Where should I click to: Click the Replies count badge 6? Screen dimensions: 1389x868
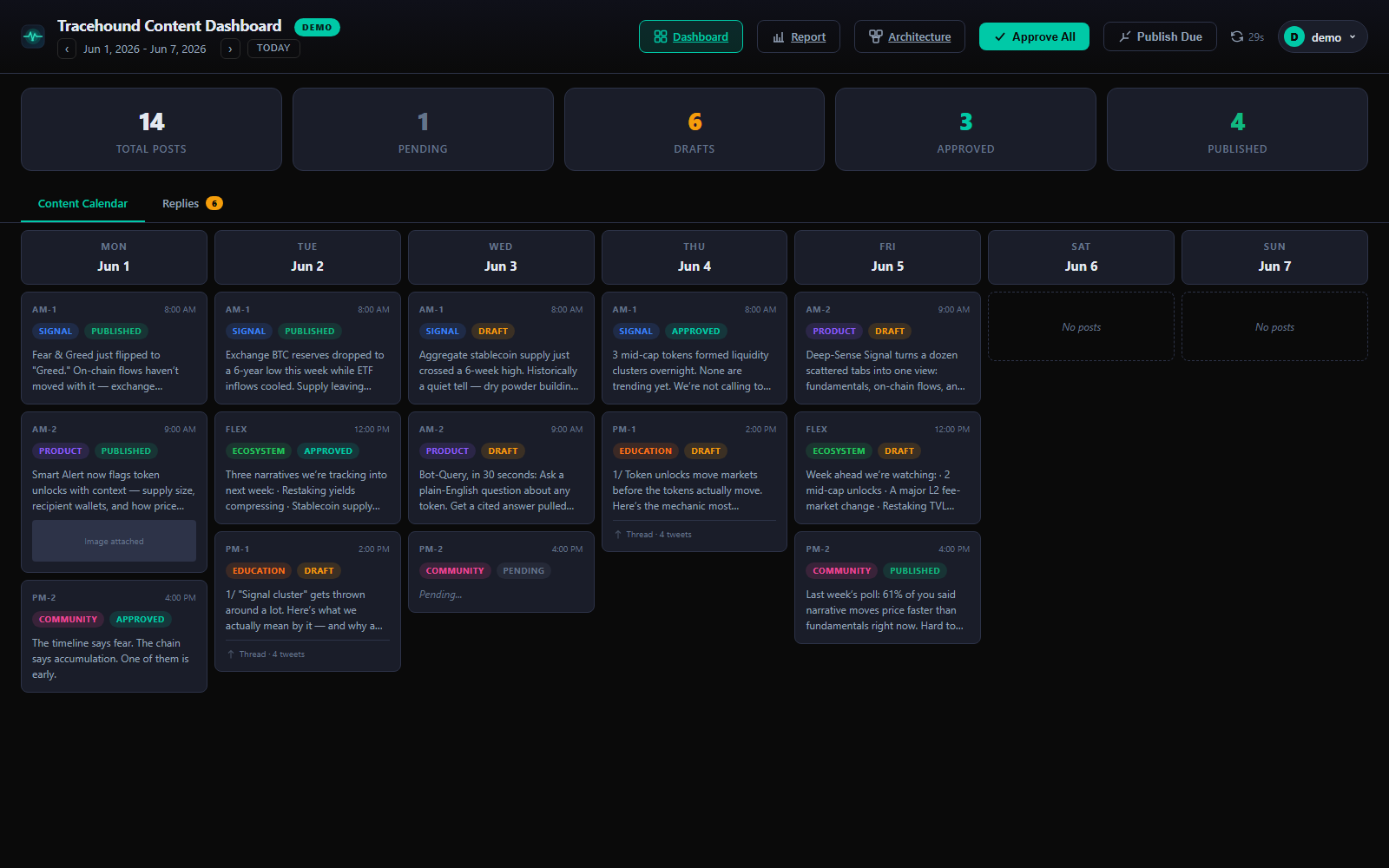214,203
